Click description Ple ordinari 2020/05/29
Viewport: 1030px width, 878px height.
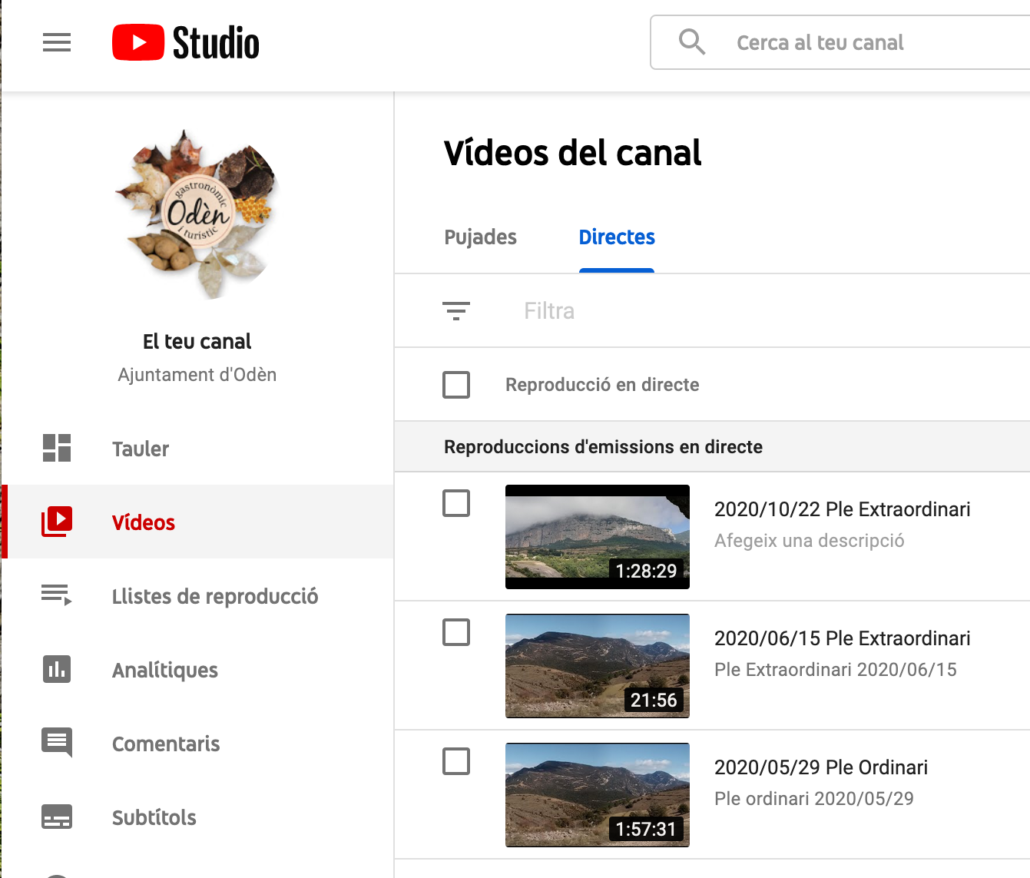point(814,799)
